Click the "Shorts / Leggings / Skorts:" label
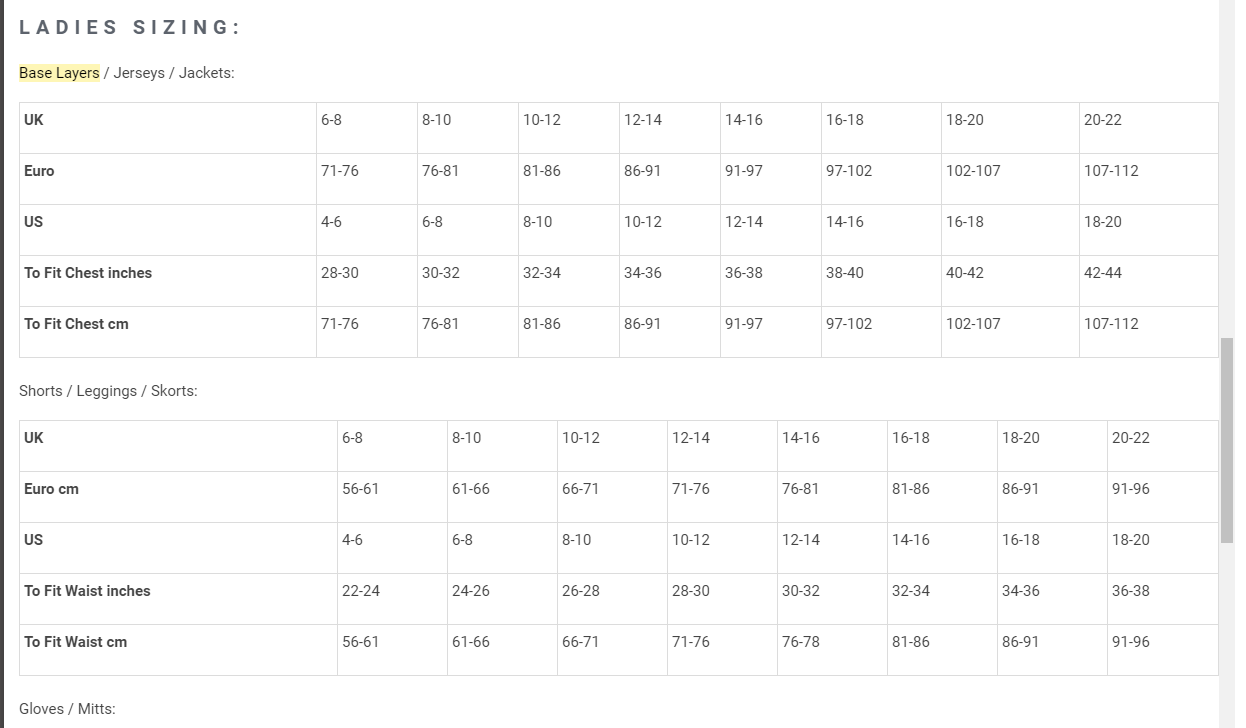 coord(108,391)
